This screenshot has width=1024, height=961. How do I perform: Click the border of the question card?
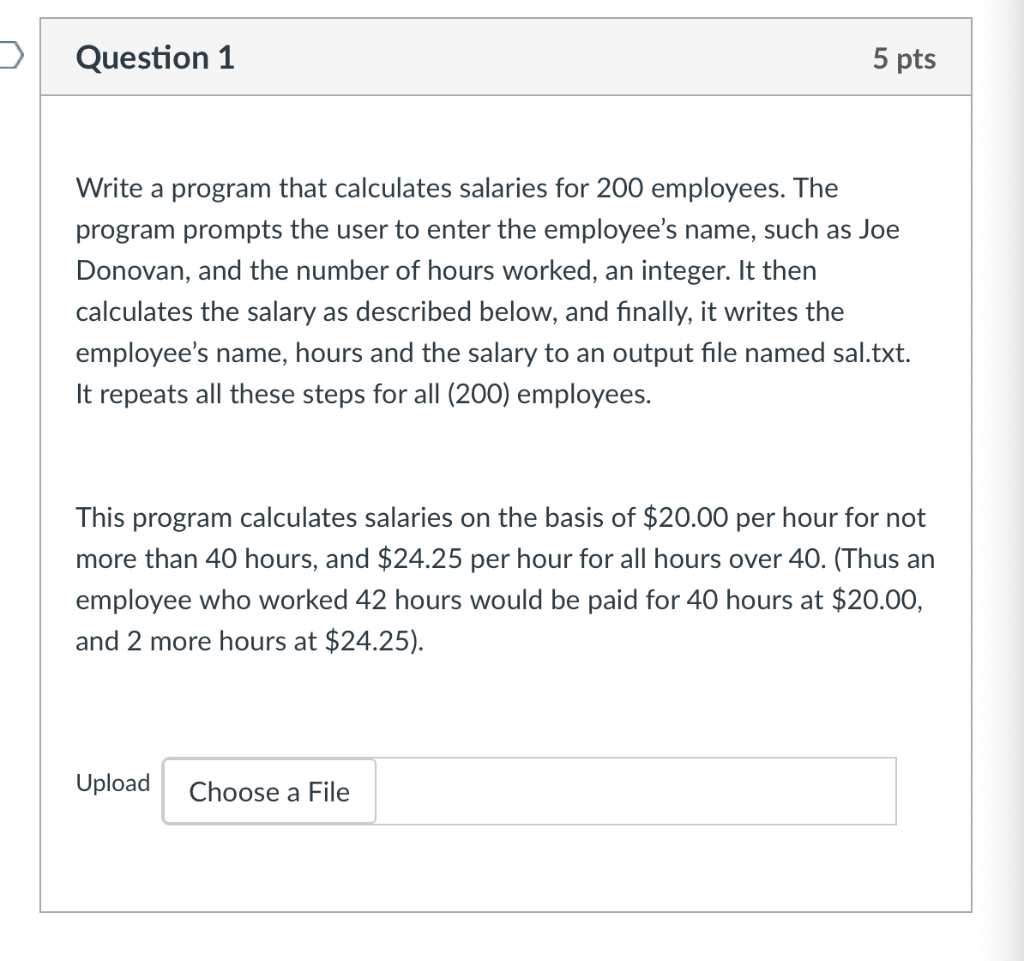point(40,500)
